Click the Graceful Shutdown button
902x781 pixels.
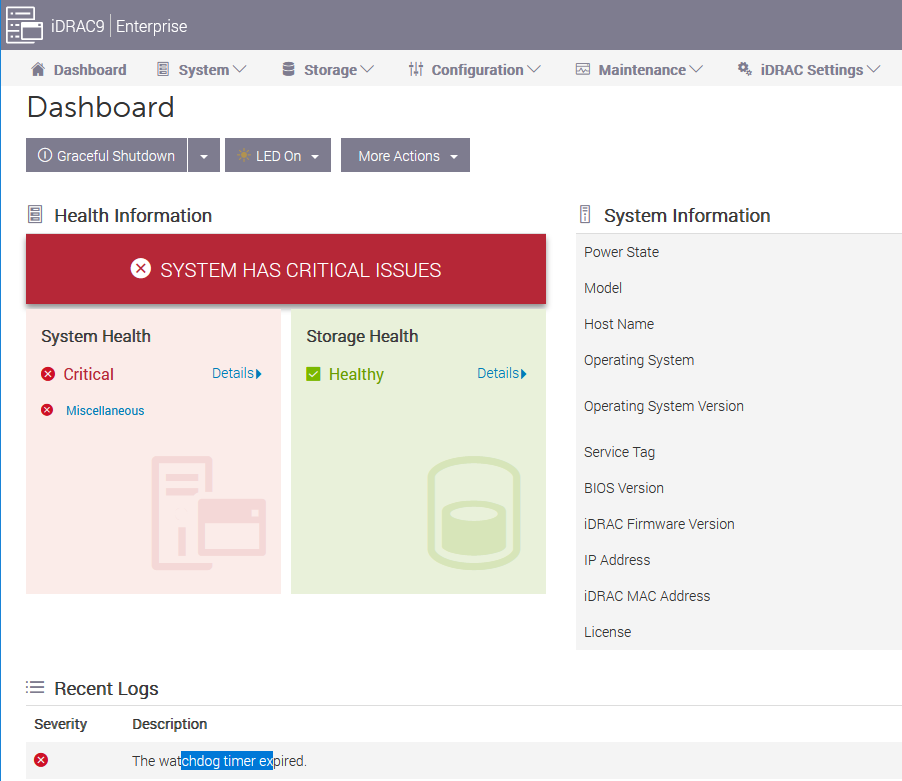pyautogui.click(x=106, y=155)
